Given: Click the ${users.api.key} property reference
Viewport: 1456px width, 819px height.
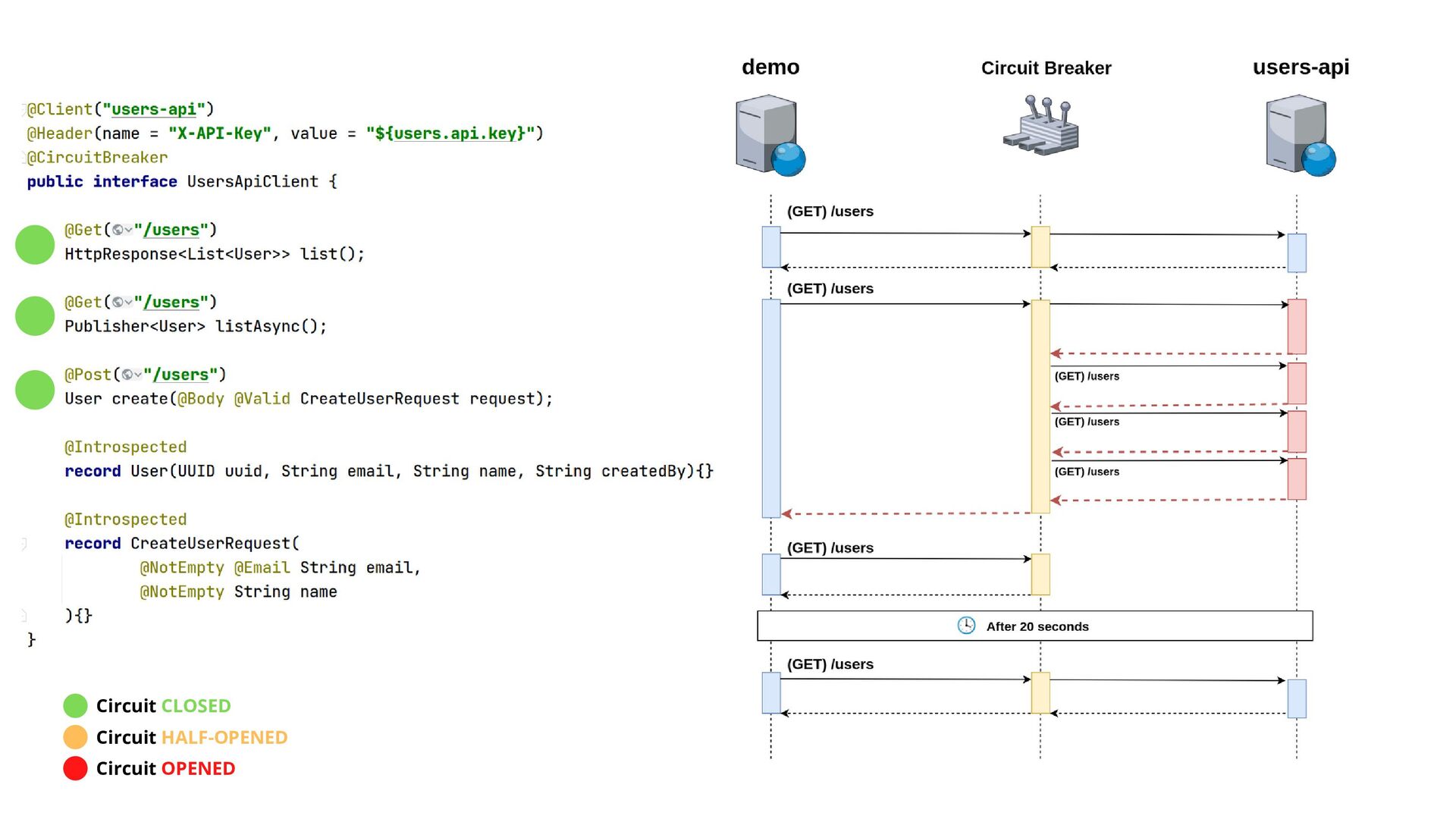Looking at the screenshot, I should [455, 133].
